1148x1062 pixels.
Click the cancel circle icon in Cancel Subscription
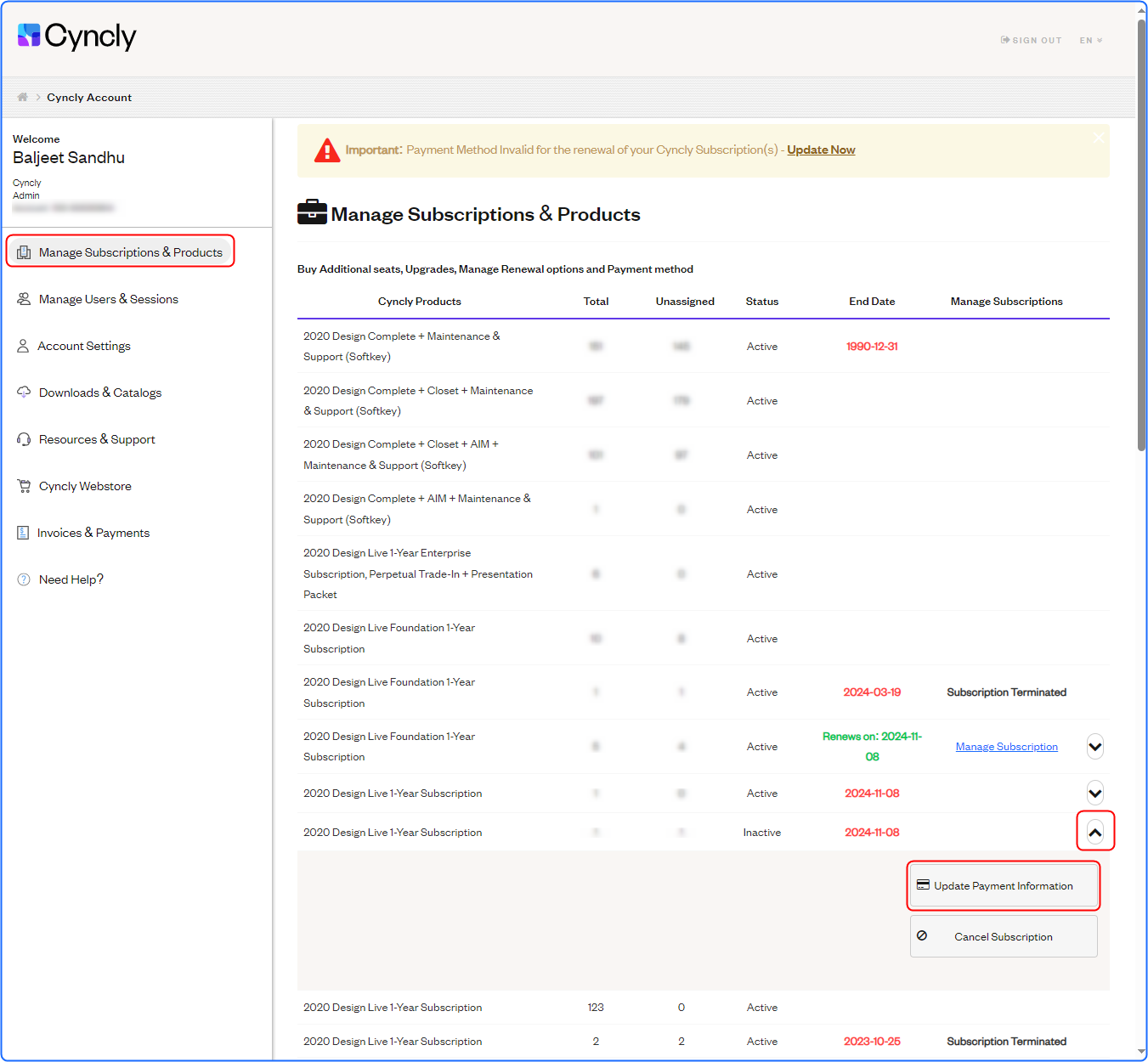(922, 935)
